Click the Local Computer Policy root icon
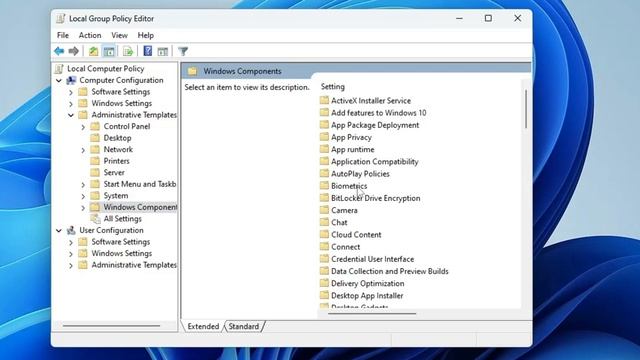The width and height of the screenshot is (640, 360). tap(59, 69)
